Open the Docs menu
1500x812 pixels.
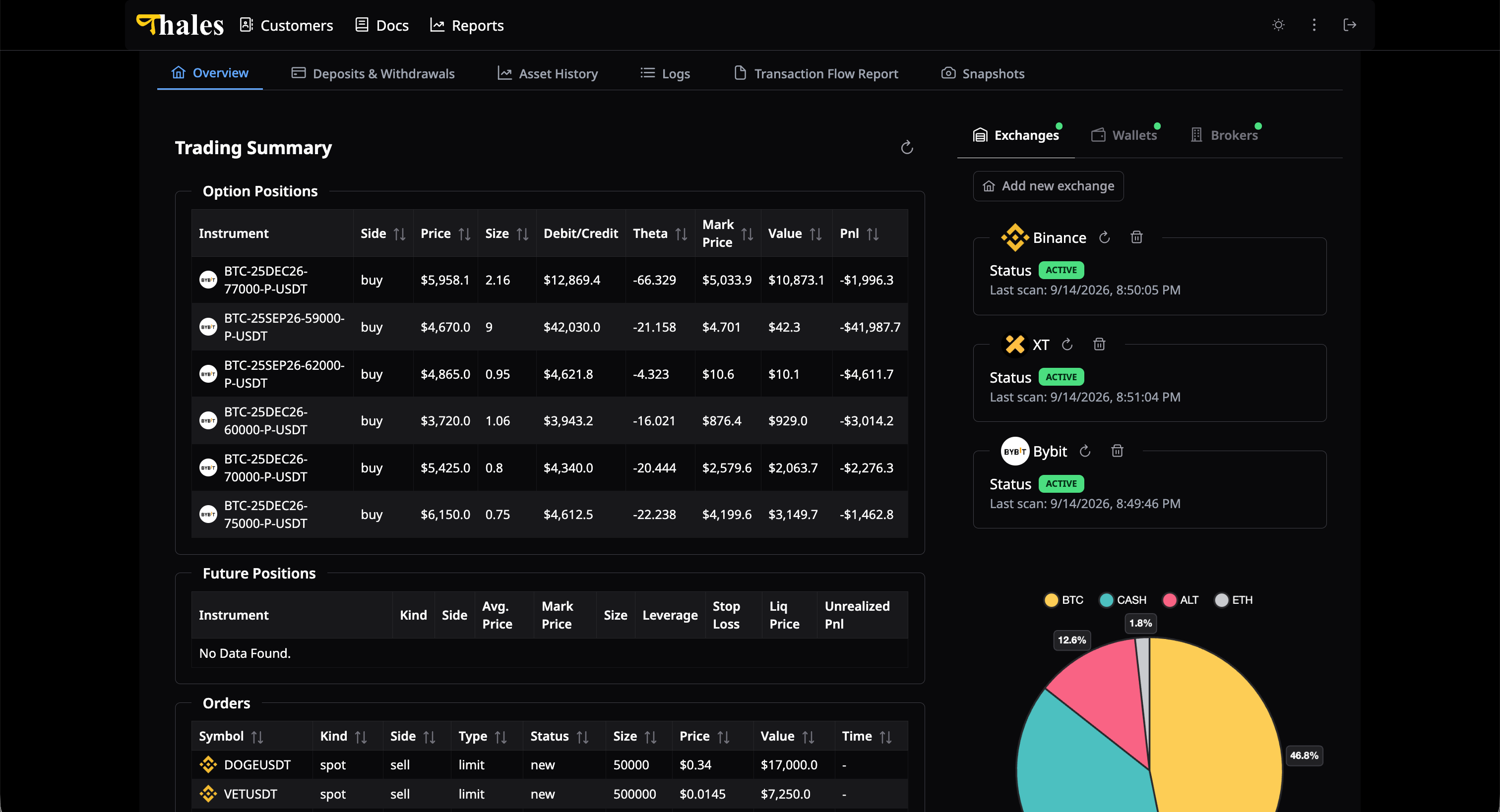[x=382, y=25]
